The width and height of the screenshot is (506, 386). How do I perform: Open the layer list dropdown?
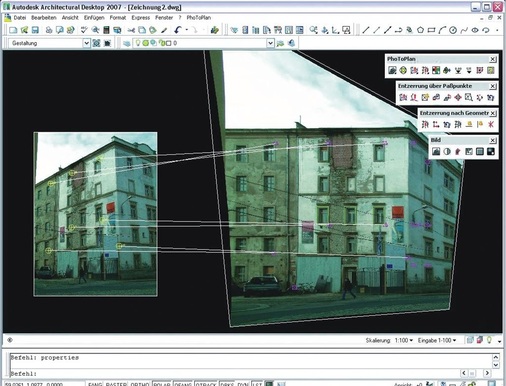[x=270, y=43]
